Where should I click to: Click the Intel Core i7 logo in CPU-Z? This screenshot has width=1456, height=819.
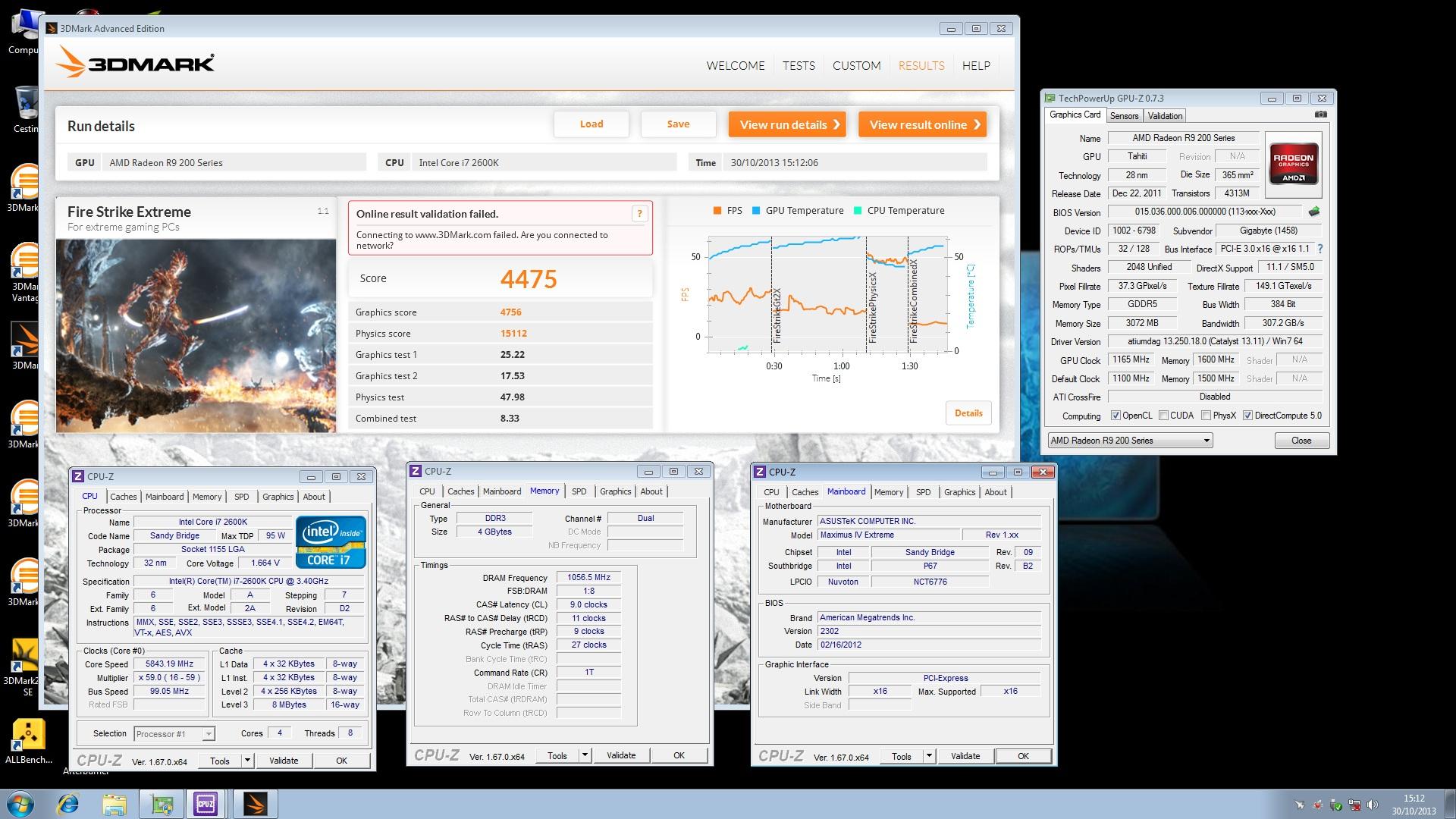331,541
